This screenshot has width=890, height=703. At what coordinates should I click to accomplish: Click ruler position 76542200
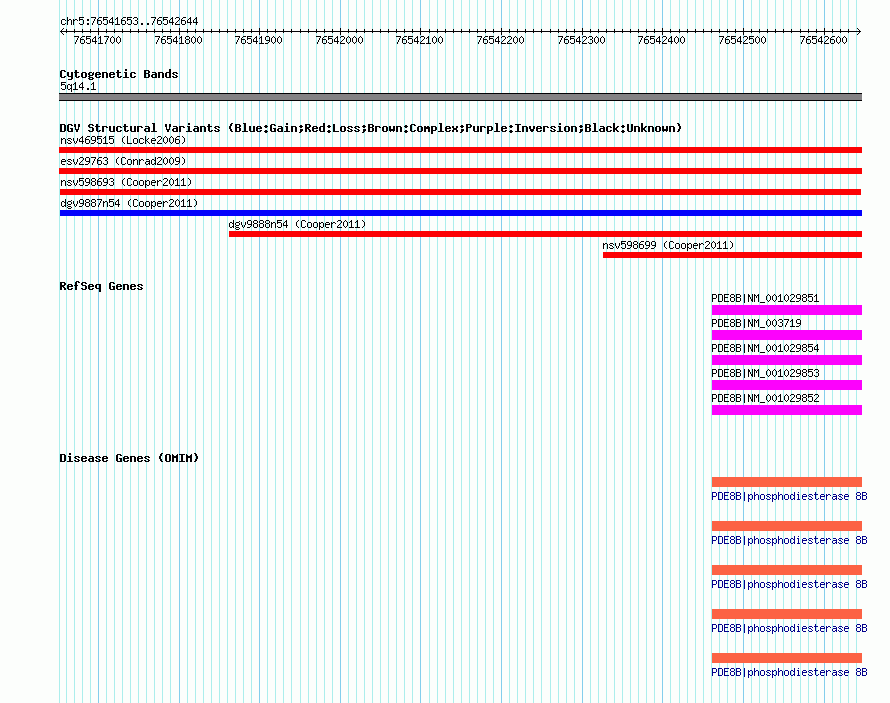tap(501, 40)
